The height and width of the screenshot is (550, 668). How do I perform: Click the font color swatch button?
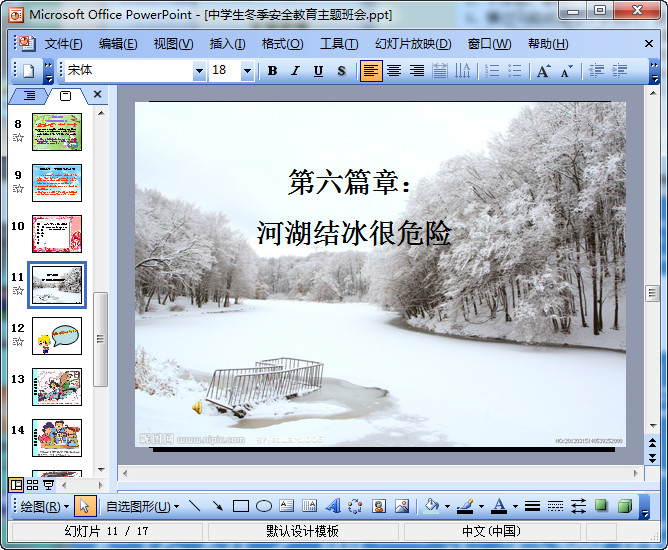click(498, 506)
